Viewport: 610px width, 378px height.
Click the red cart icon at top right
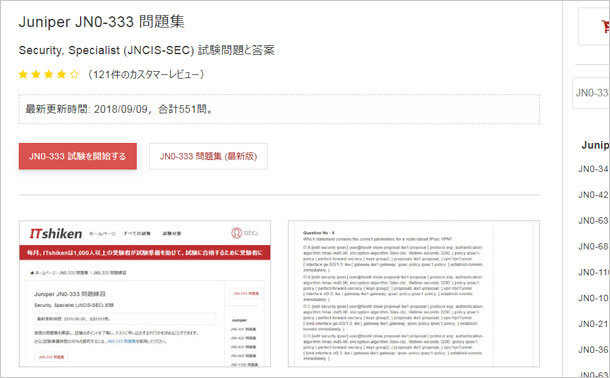[x=605, y=26]
